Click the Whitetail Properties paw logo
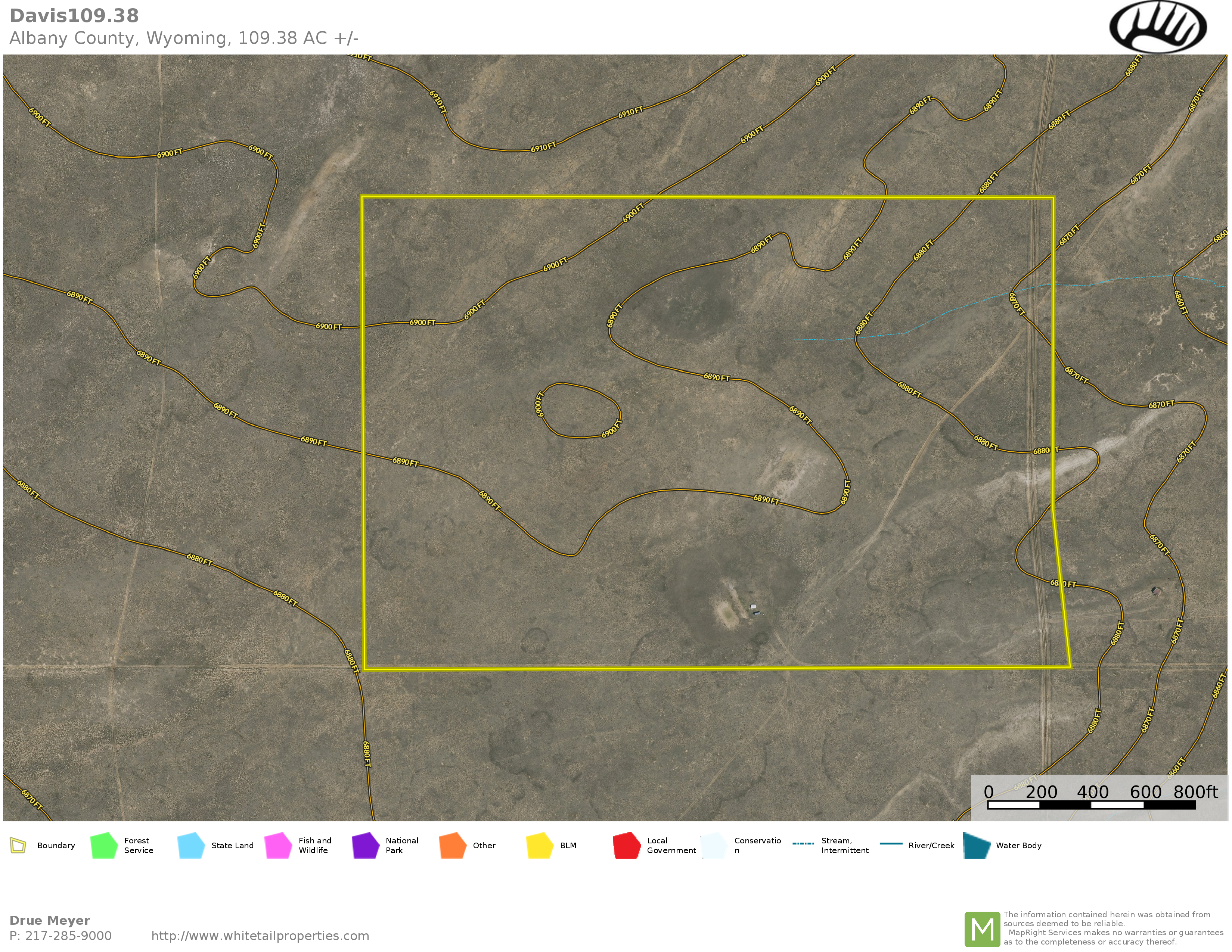Image resolution: width=1232 pixels, height=952 pixels. pos(1158,27)
